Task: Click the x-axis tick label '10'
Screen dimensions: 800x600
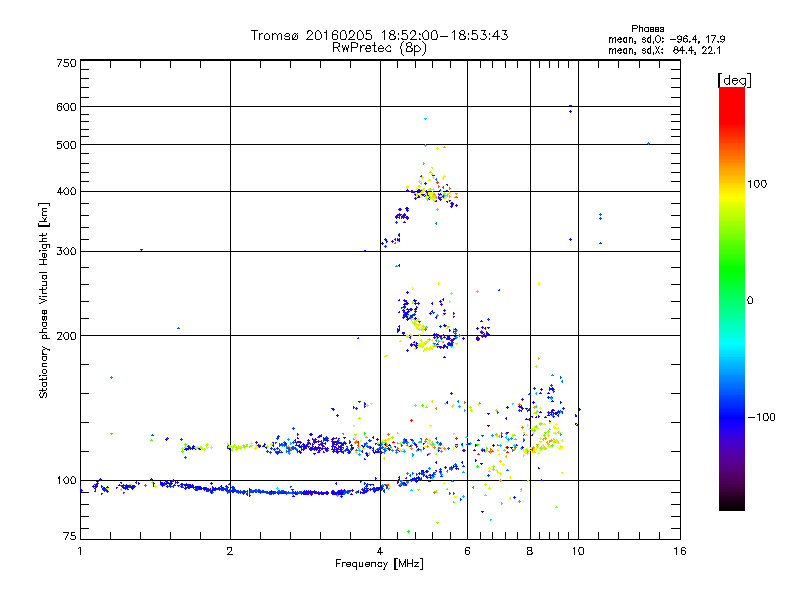Action: [578, 551]
